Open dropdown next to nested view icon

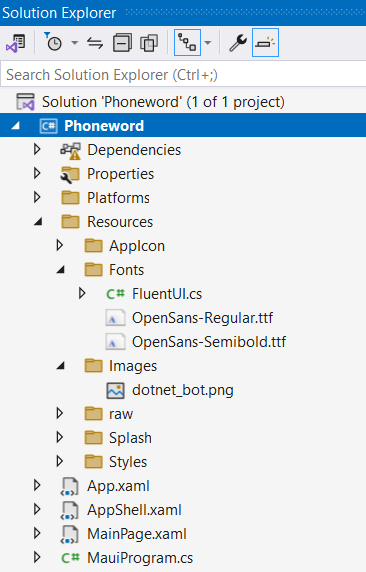coord(208,43)
